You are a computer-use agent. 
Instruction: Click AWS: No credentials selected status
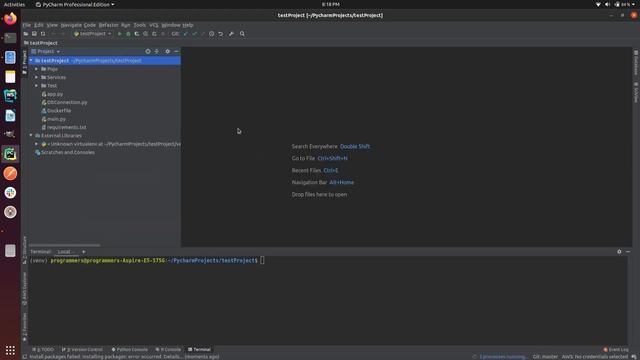click(594, 357)
